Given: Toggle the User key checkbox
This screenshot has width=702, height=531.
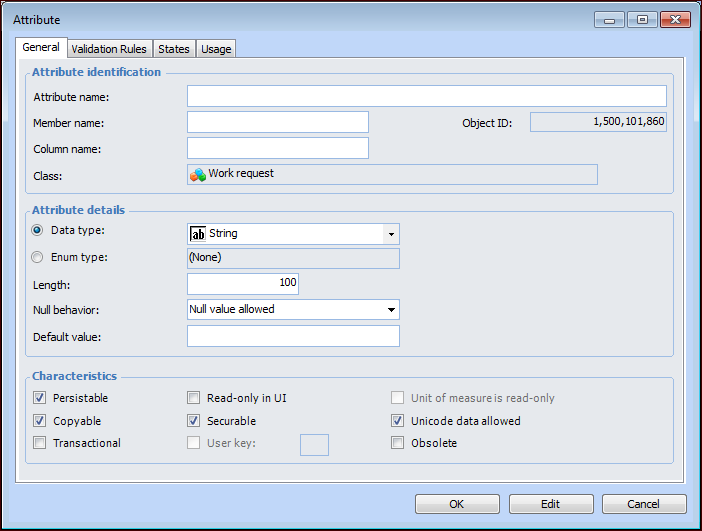Looking at the screenshot, I should 193,443.
